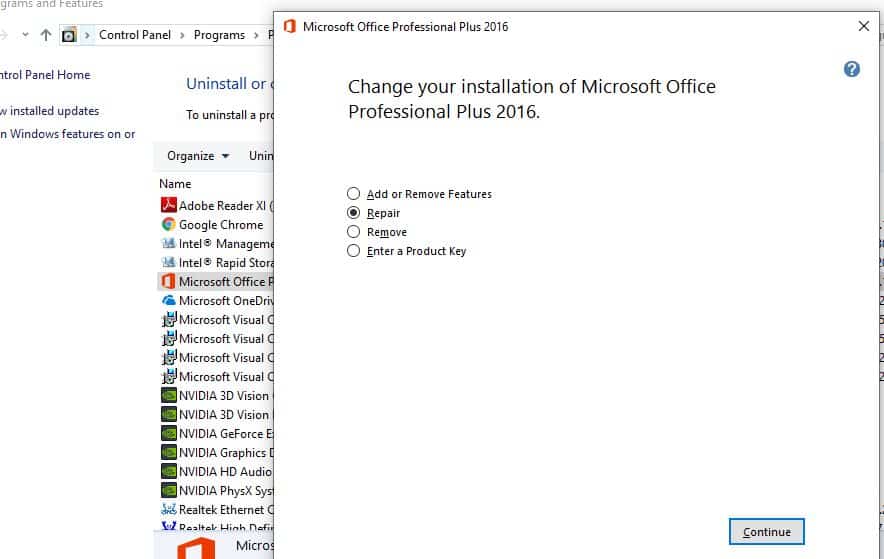Screen dimensions: 884x559
Task: Click Intel Rapid Storage program icon
Action: (169, 263)
